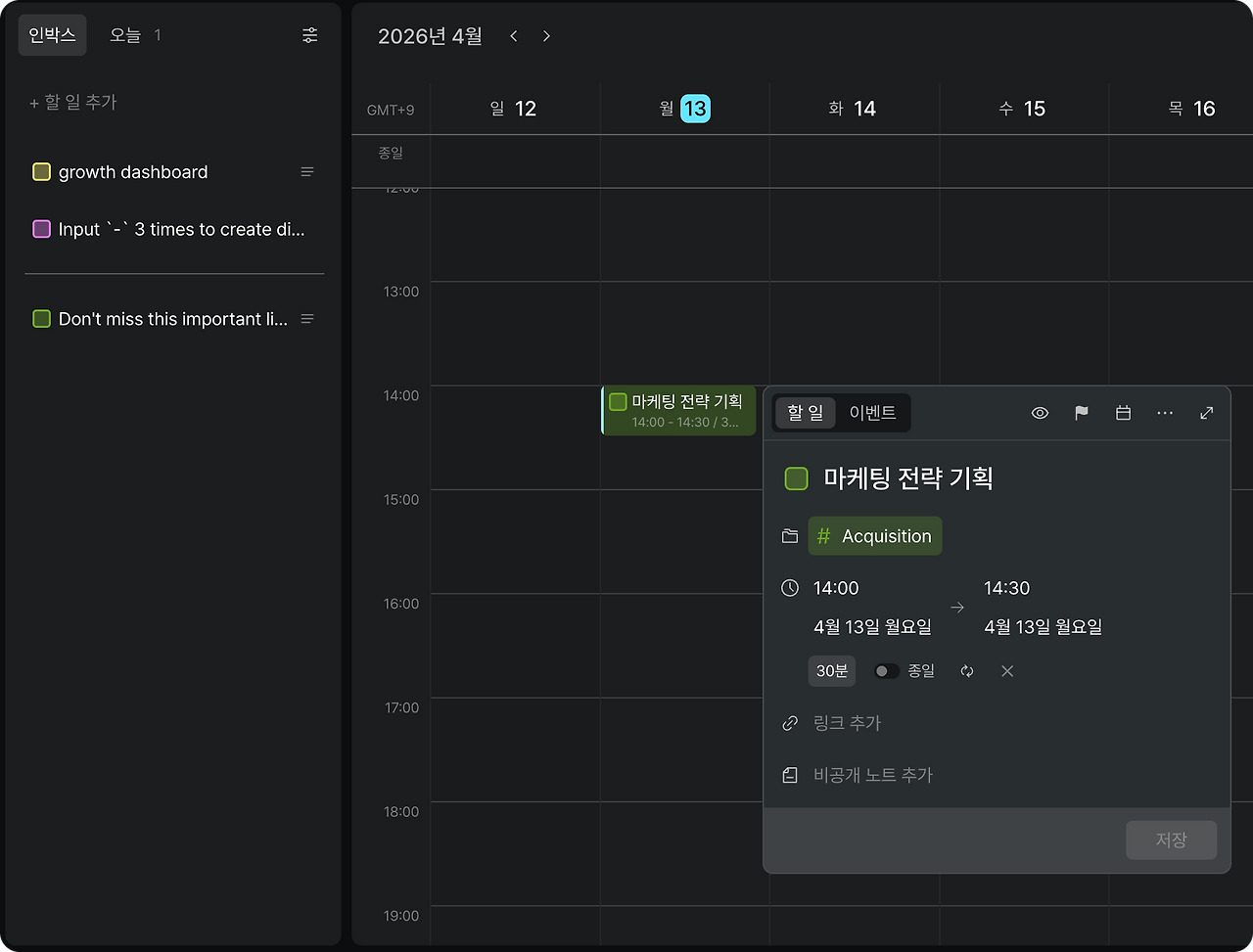Mark 마케팅 전략 기획 complete in popup
Image resolution: width=1253 pixels, height=952 pixels.
pos(797,478)
